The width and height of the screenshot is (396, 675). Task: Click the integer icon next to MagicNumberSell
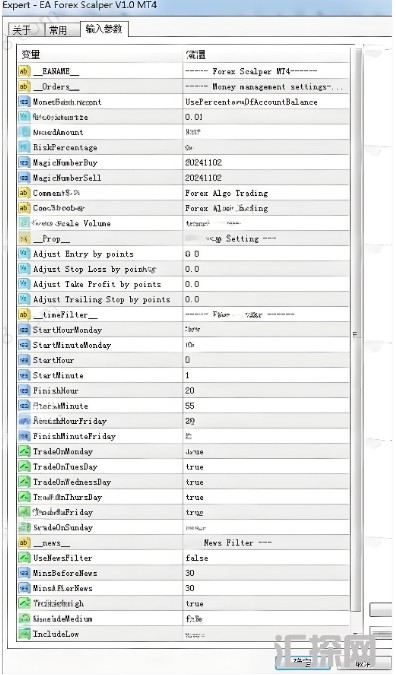(x=24, y=178)
